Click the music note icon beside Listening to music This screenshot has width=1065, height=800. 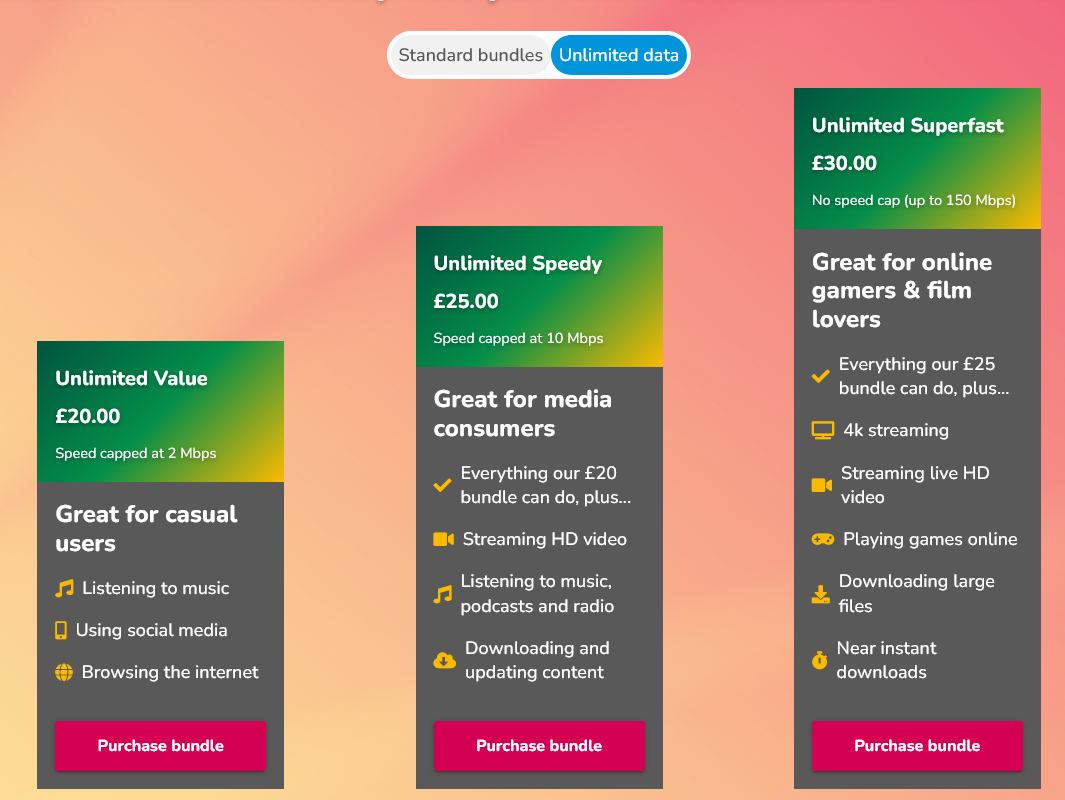pos(65,588)
